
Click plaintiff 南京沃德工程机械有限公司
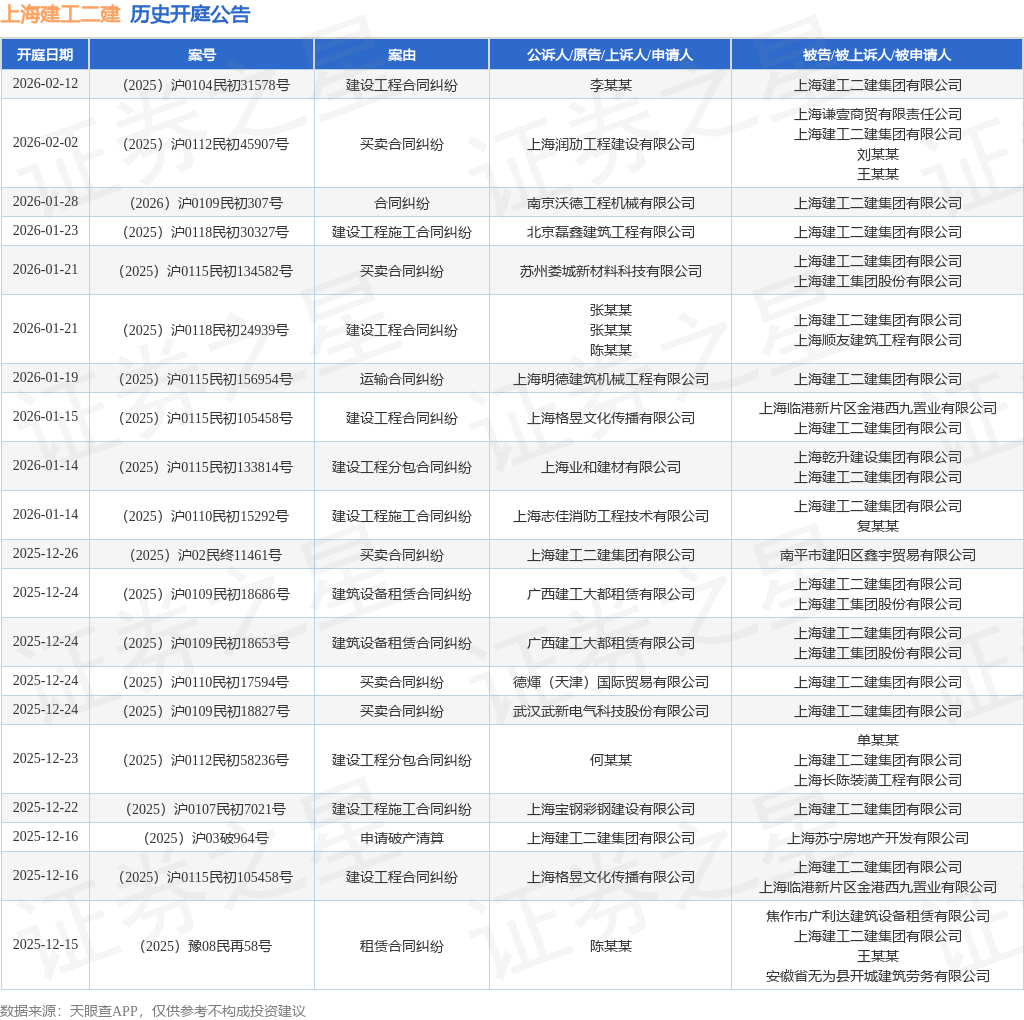[x=611, y=203]
